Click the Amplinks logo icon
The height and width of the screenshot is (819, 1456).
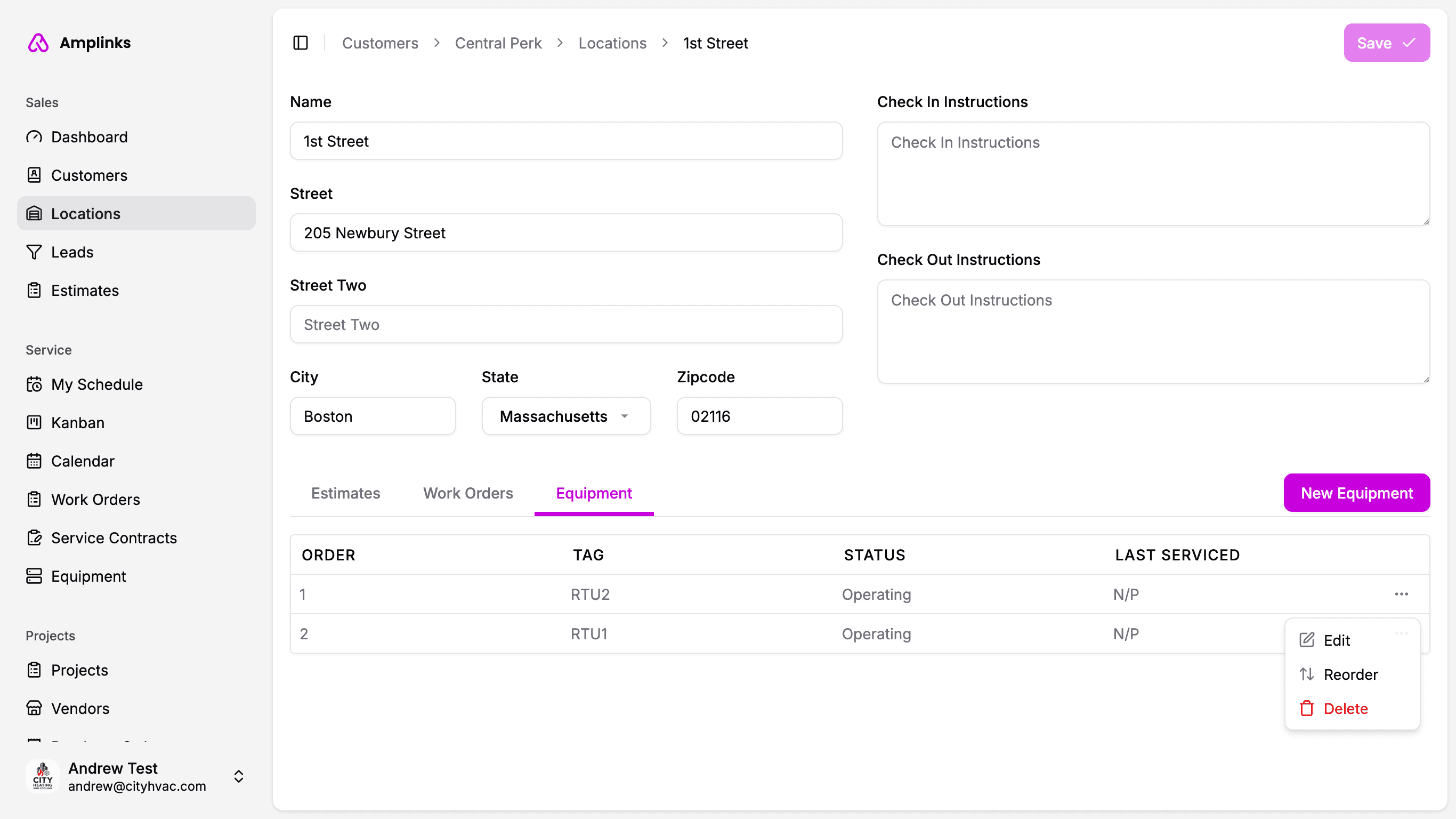point(38,43)
